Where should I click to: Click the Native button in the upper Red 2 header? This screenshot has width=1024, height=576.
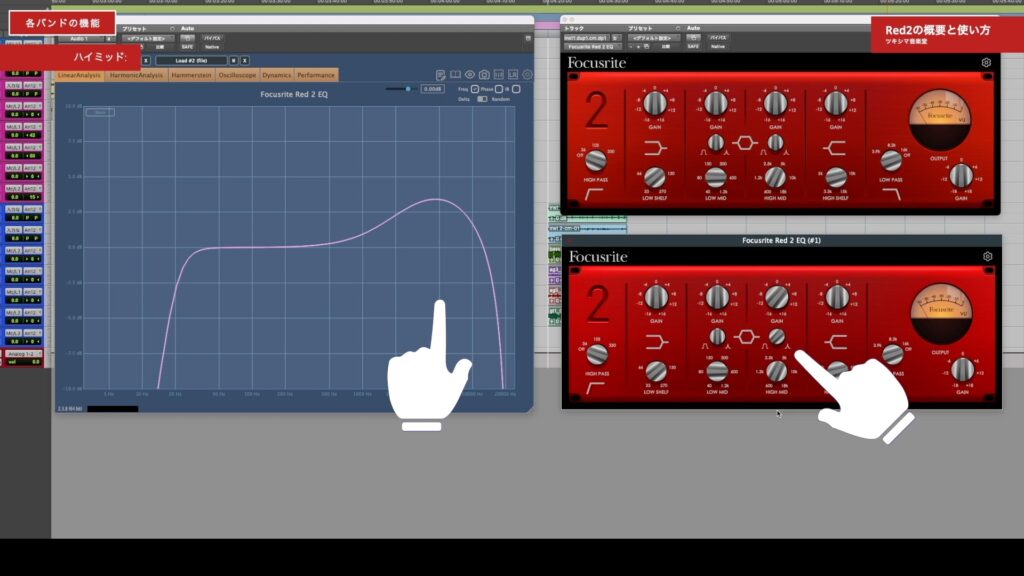pyautogui.click(x=718, y=47)
